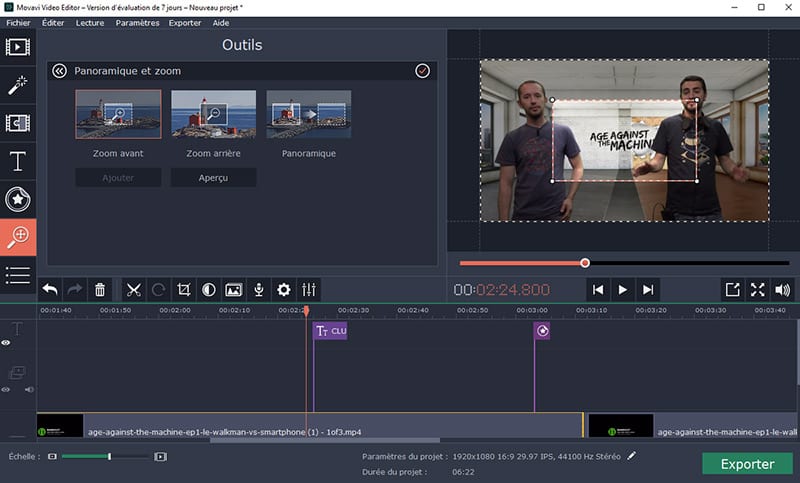Click the green Exporter button

click(x=747, y=464)
